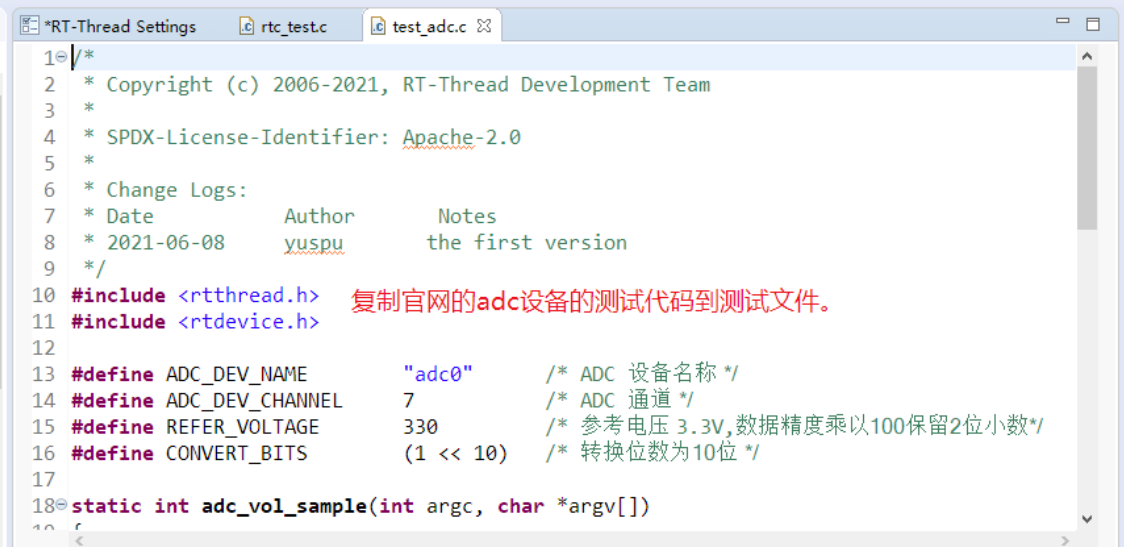Select the test_adc.c editor tab
This screenshot has height=547, width=1124.
(428, 27)
